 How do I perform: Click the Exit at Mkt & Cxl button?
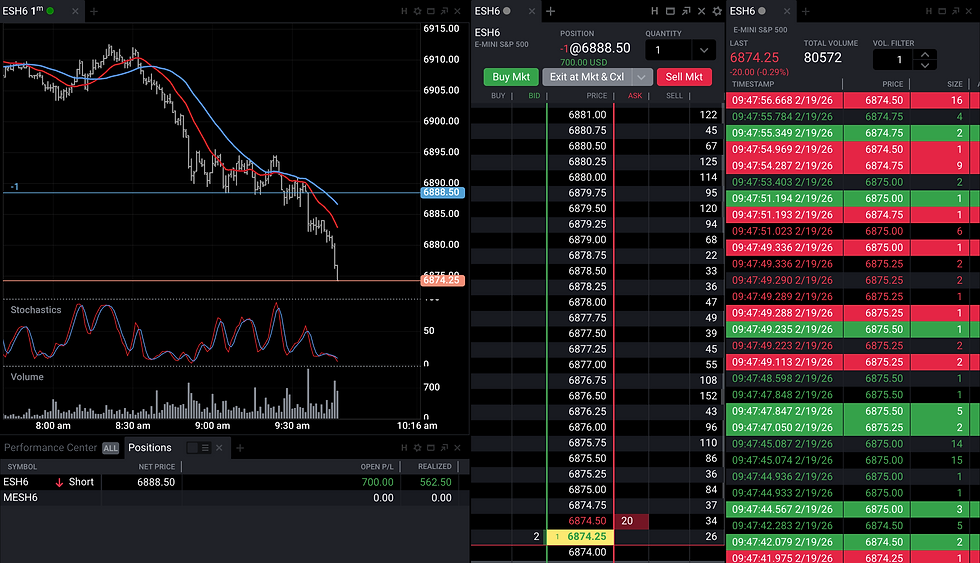pos(587,77)
